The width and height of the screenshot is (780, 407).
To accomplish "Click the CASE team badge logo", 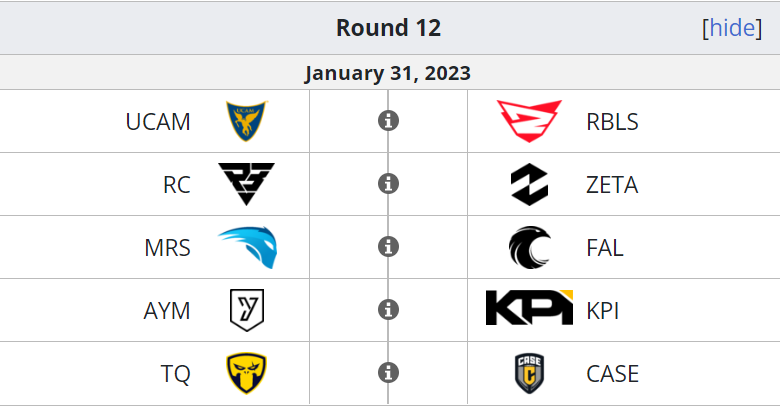I will click(529, 373).
